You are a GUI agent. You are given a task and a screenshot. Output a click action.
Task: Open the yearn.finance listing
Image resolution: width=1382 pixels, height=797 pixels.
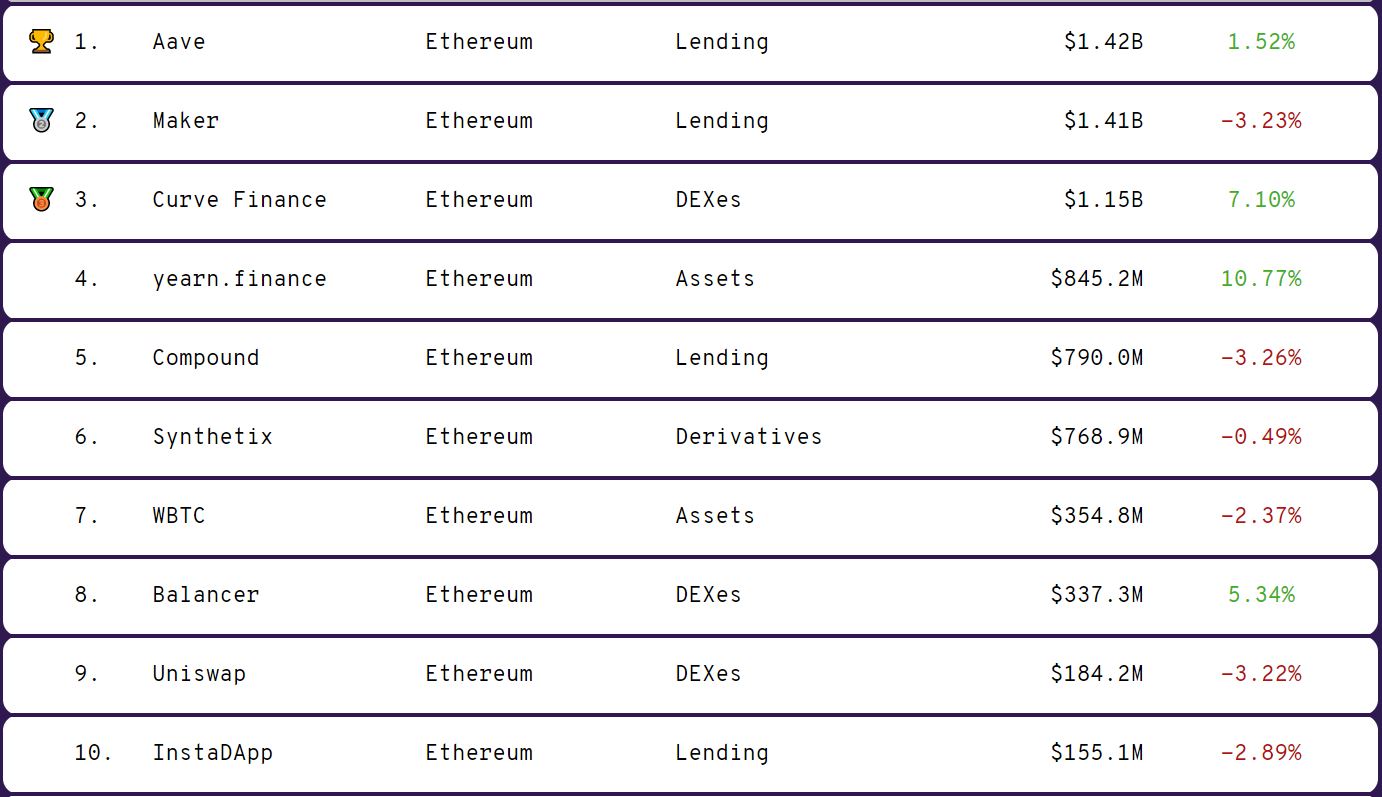click(x=239, y=279)
